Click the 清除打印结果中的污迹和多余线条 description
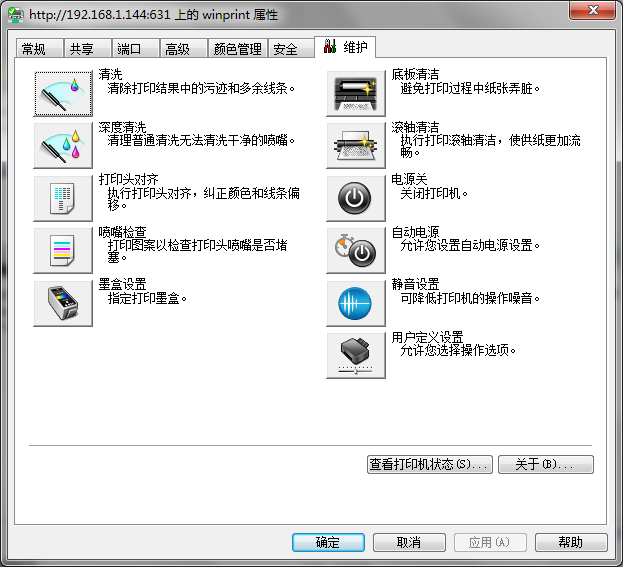This screenshot has width=623, height=567. pos(201,88)
